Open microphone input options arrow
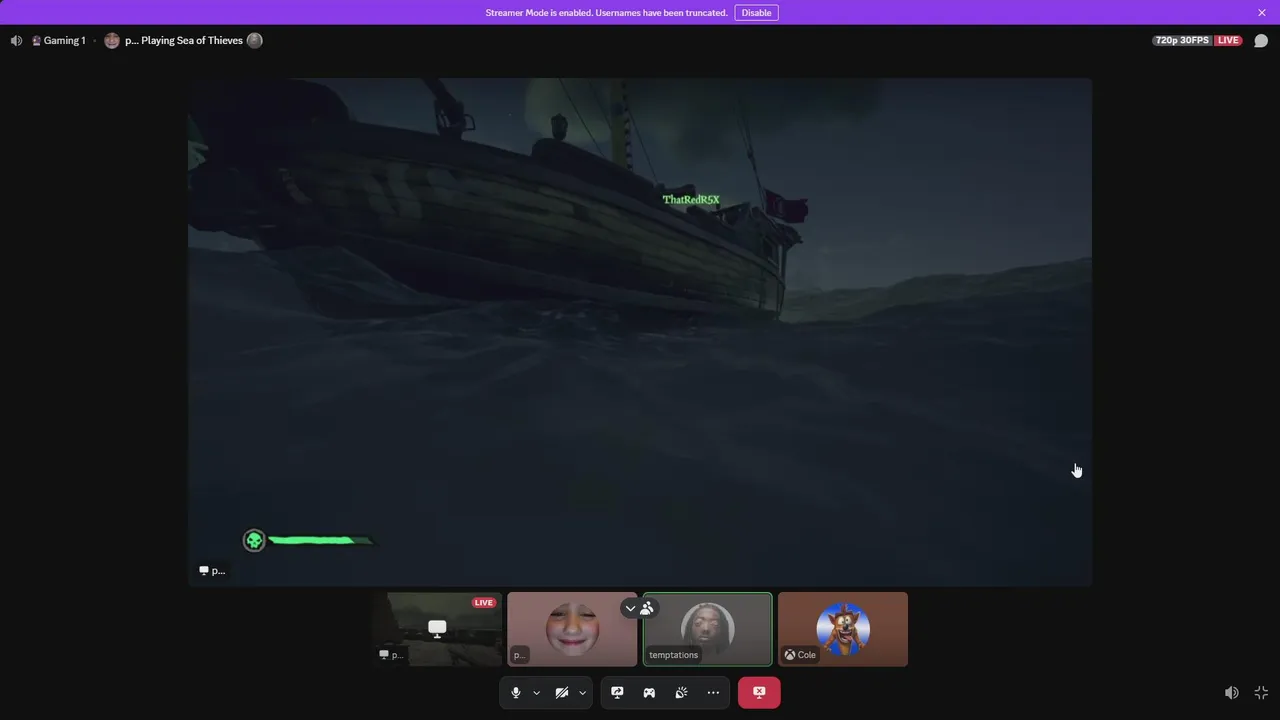 pyautogui.click(x=537, y=692)
